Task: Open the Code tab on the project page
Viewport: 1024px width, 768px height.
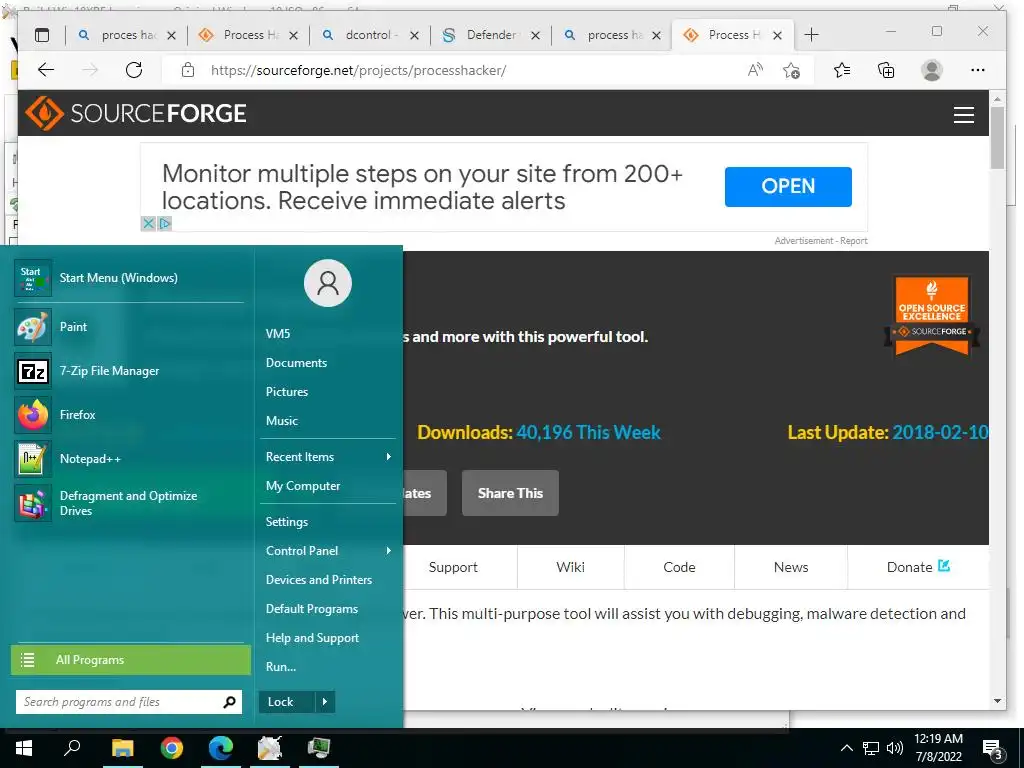Action: click(x=679, y=567)
